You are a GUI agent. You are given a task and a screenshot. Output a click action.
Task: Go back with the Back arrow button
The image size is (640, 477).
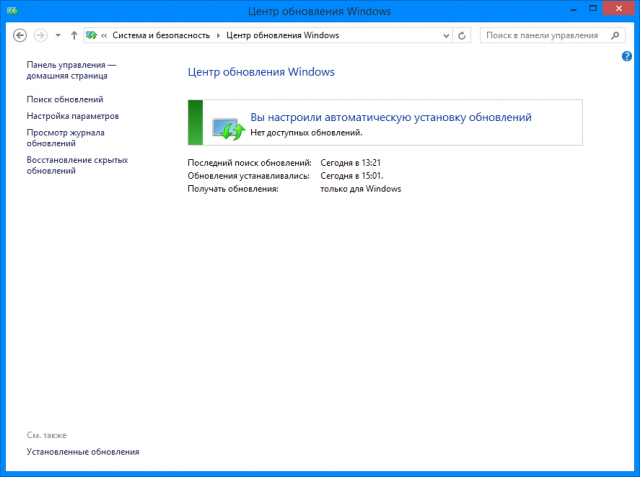(20, 35)
